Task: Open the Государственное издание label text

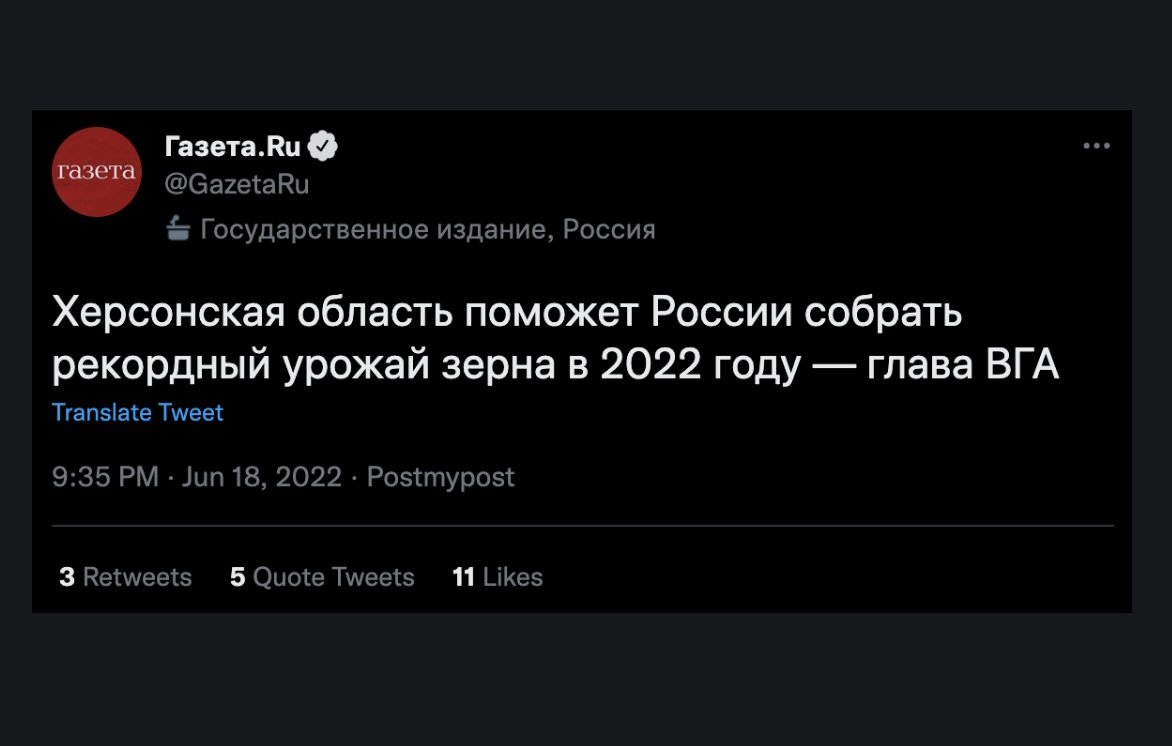Action: [377, 229]
